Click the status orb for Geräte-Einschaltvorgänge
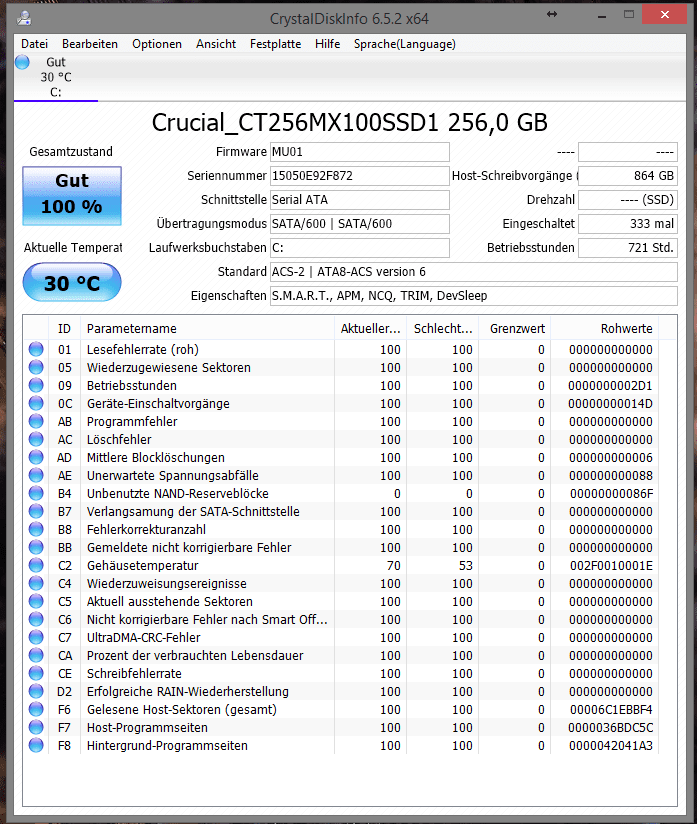This screenshot has height=824, width=697. [36, 403]
